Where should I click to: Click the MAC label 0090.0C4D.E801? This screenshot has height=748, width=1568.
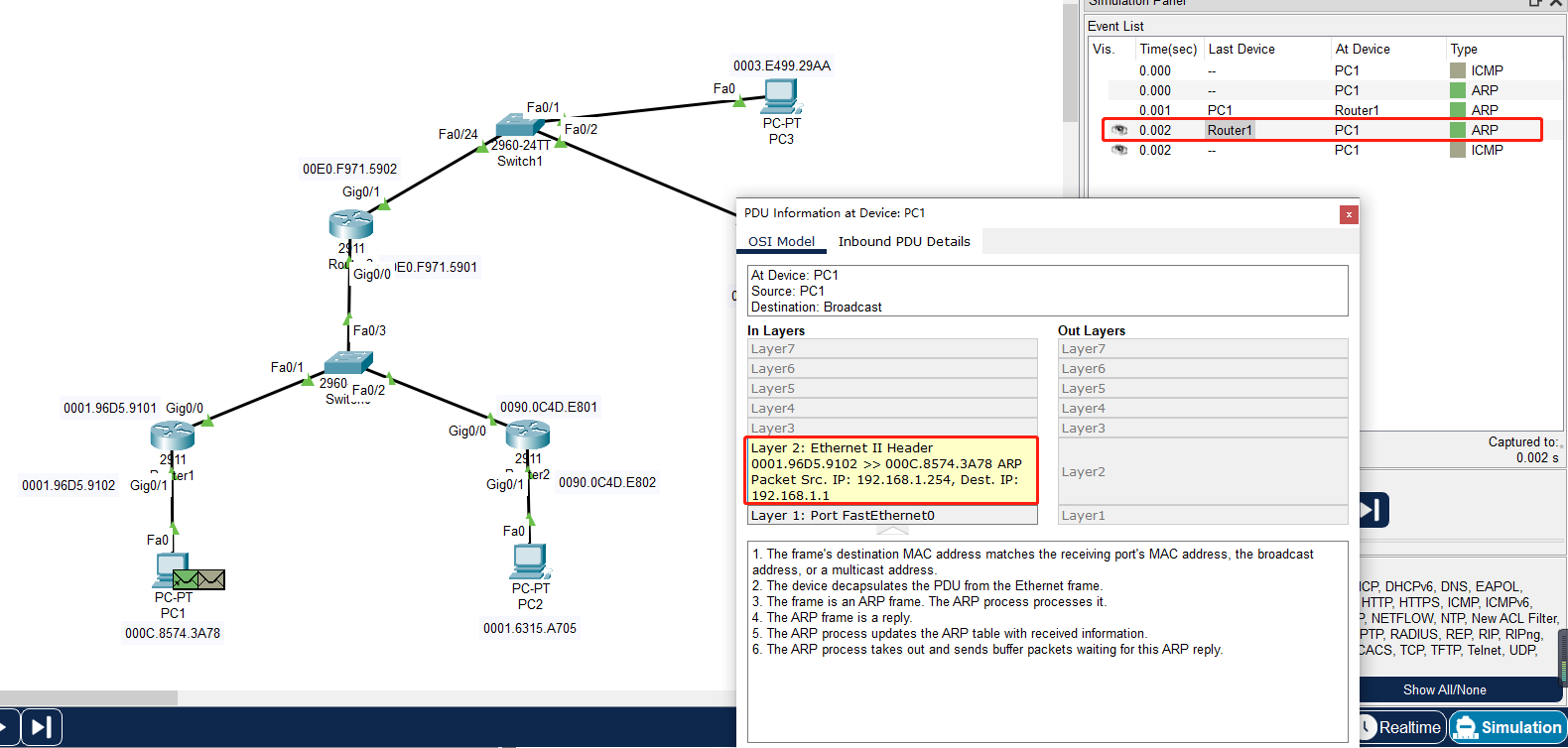tap(549, 407)
